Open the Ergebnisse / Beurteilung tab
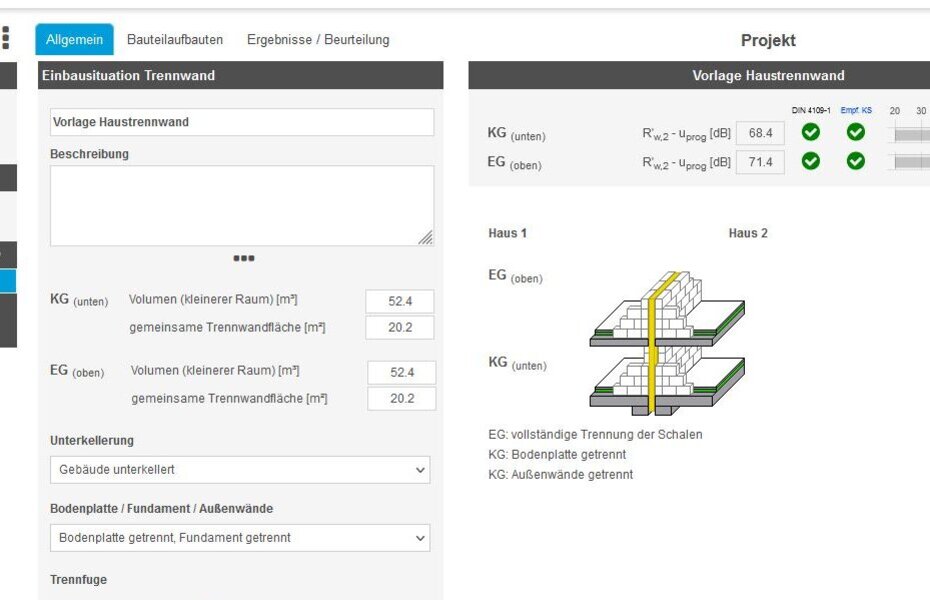Viewport: 930px width, 600px height. pyautogui.click(x=319, y=40)
